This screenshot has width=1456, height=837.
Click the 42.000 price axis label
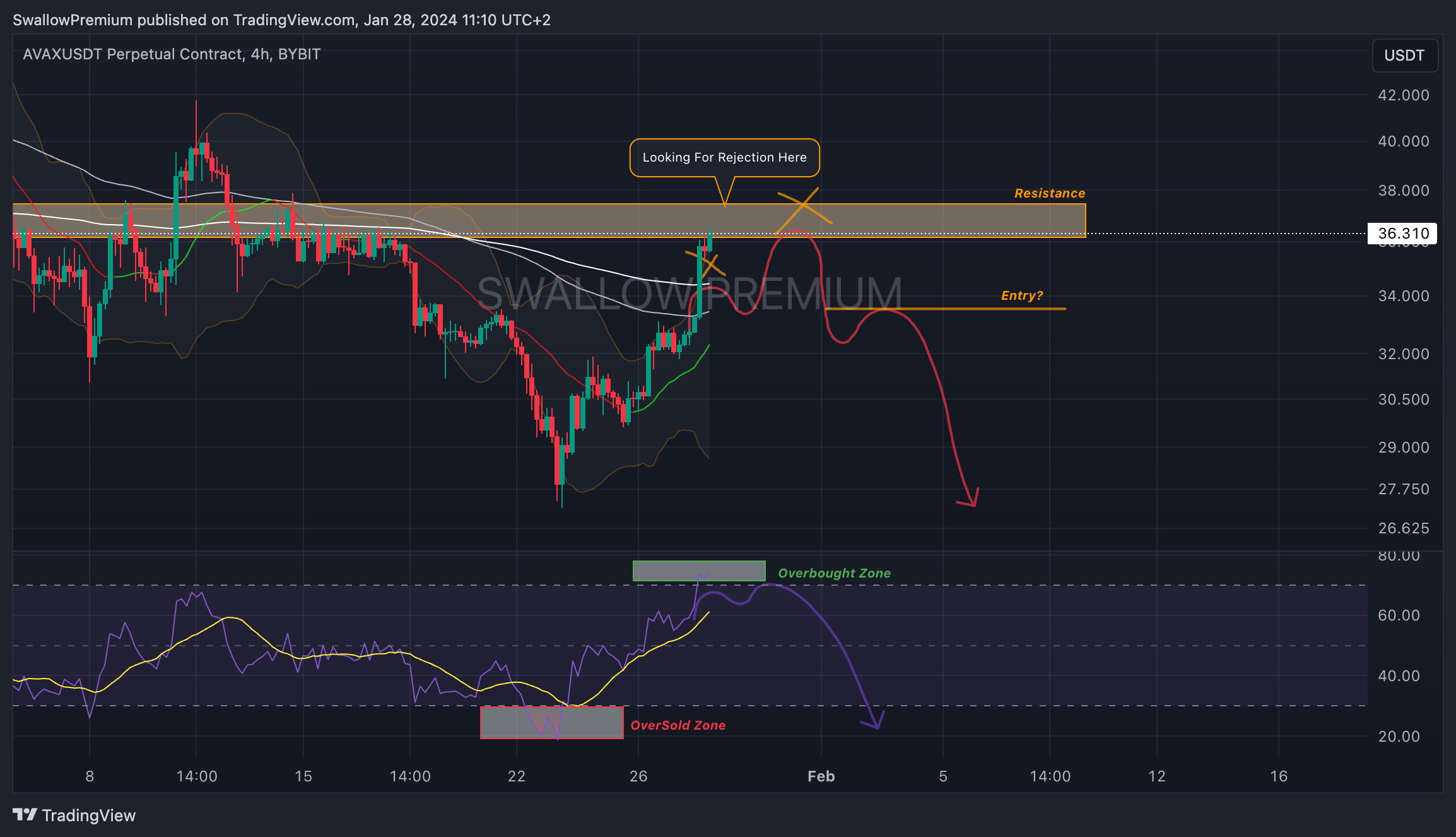click(1404, 95)
